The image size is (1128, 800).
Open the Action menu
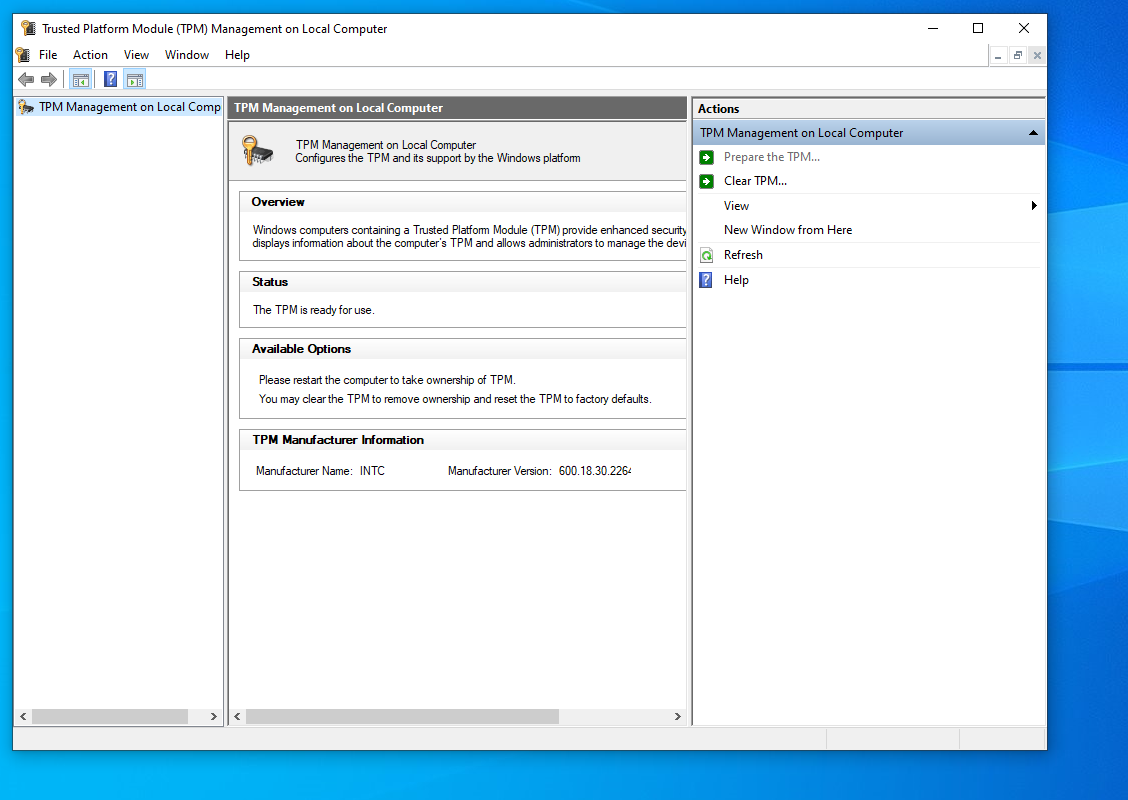click(x=90, y=55)
